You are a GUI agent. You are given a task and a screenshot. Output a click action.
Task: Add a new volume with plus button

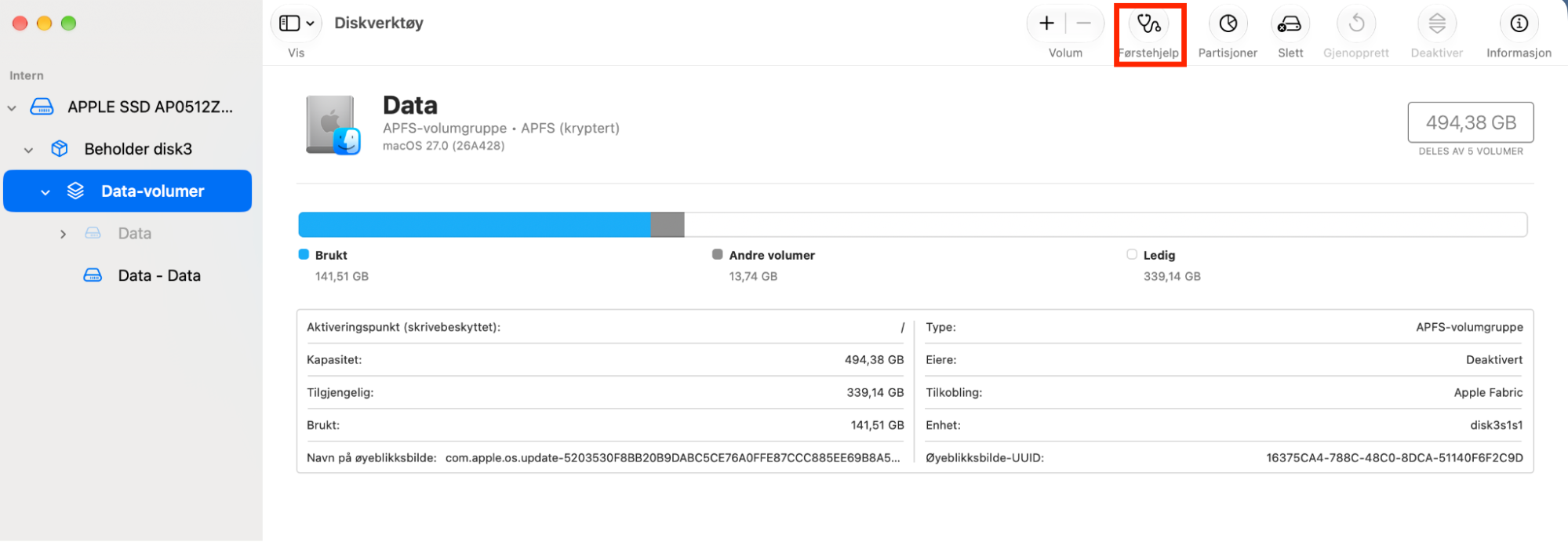pyautogui.click(x=1046, y=24)
